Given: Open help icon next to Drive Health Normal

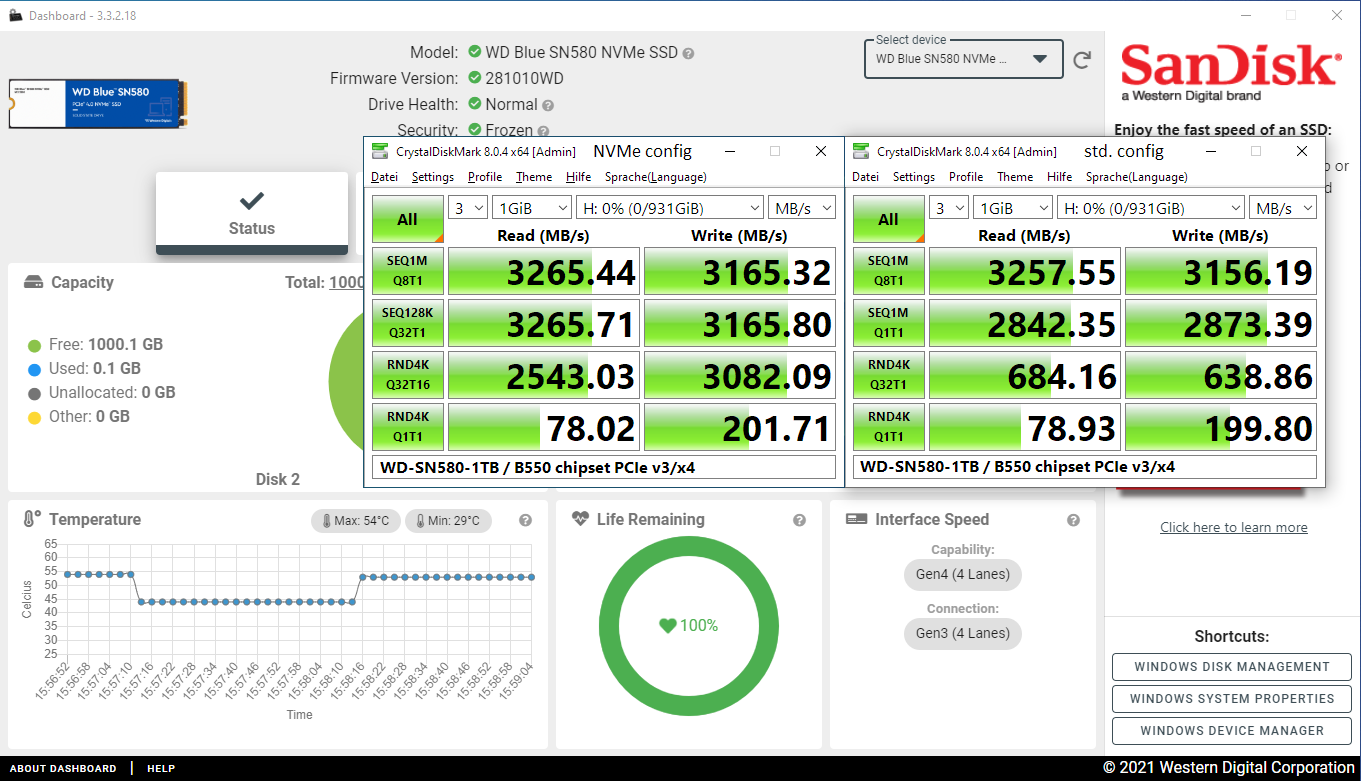Looking at the screenshot, I should click(548, 105).
